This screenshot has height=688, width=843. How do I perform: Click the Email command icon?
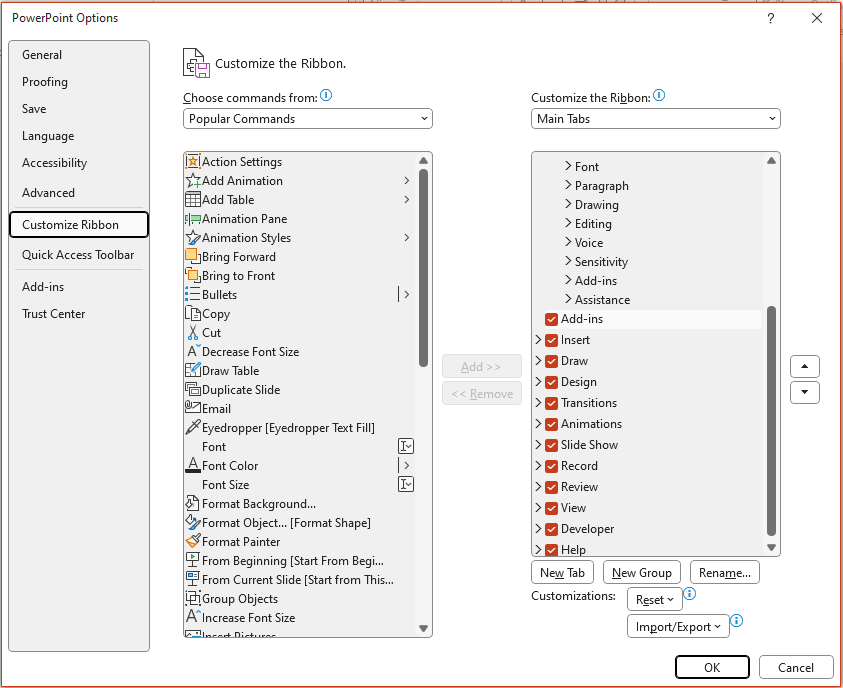click(192, 407)
